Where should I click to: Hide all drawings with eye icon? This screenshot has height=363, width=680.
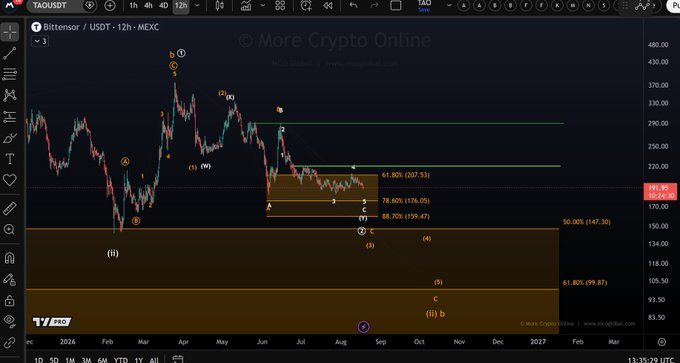pos(10,321)
